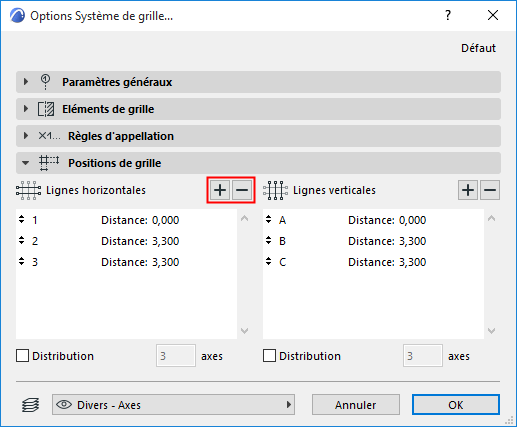Image resolution: width=517 pixels, height=427 pixels.
Task: Expand the Paramètres généraux panel
Action: [x=26, y=82]
